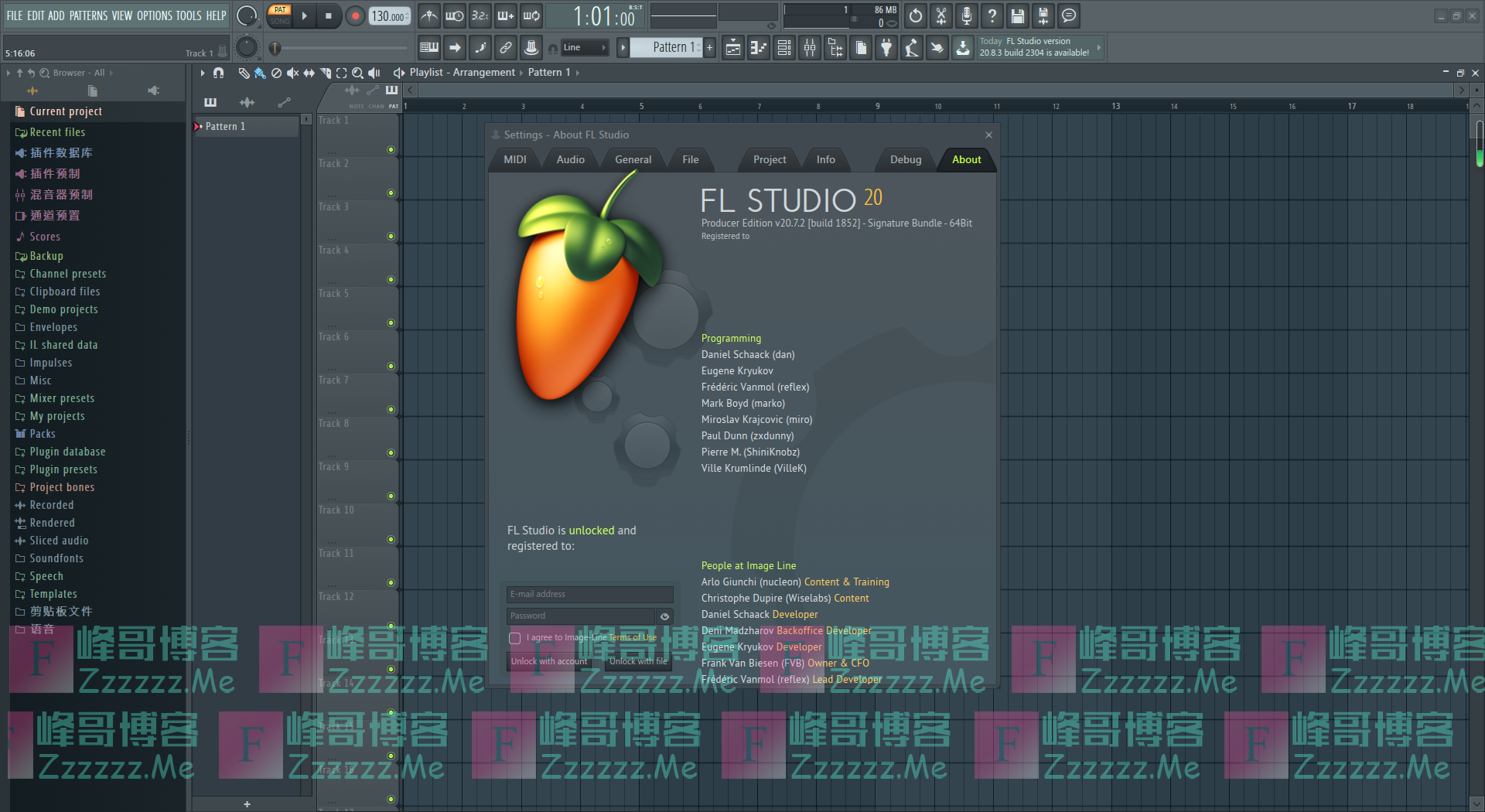
Task: Check the agree to Terms of Use box
Action: point(514,638)
